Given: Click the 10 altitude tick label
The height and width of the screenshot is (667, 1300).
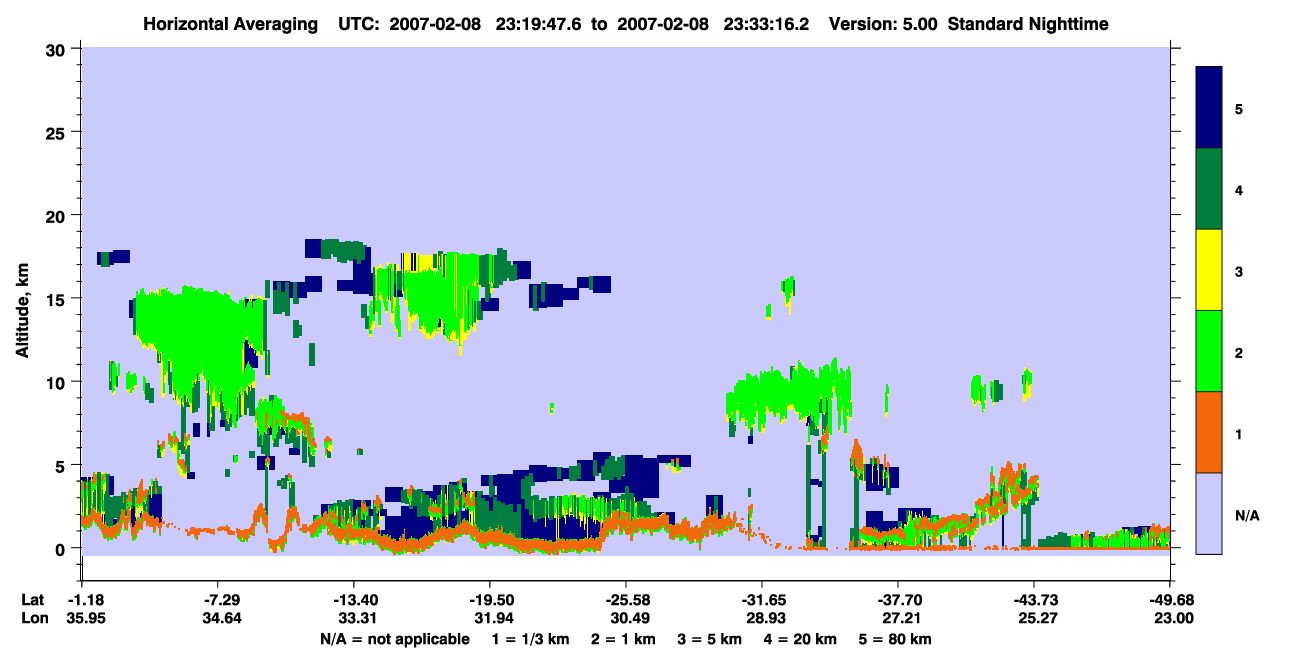Looking at the screenshot, I should pos(58,382).
